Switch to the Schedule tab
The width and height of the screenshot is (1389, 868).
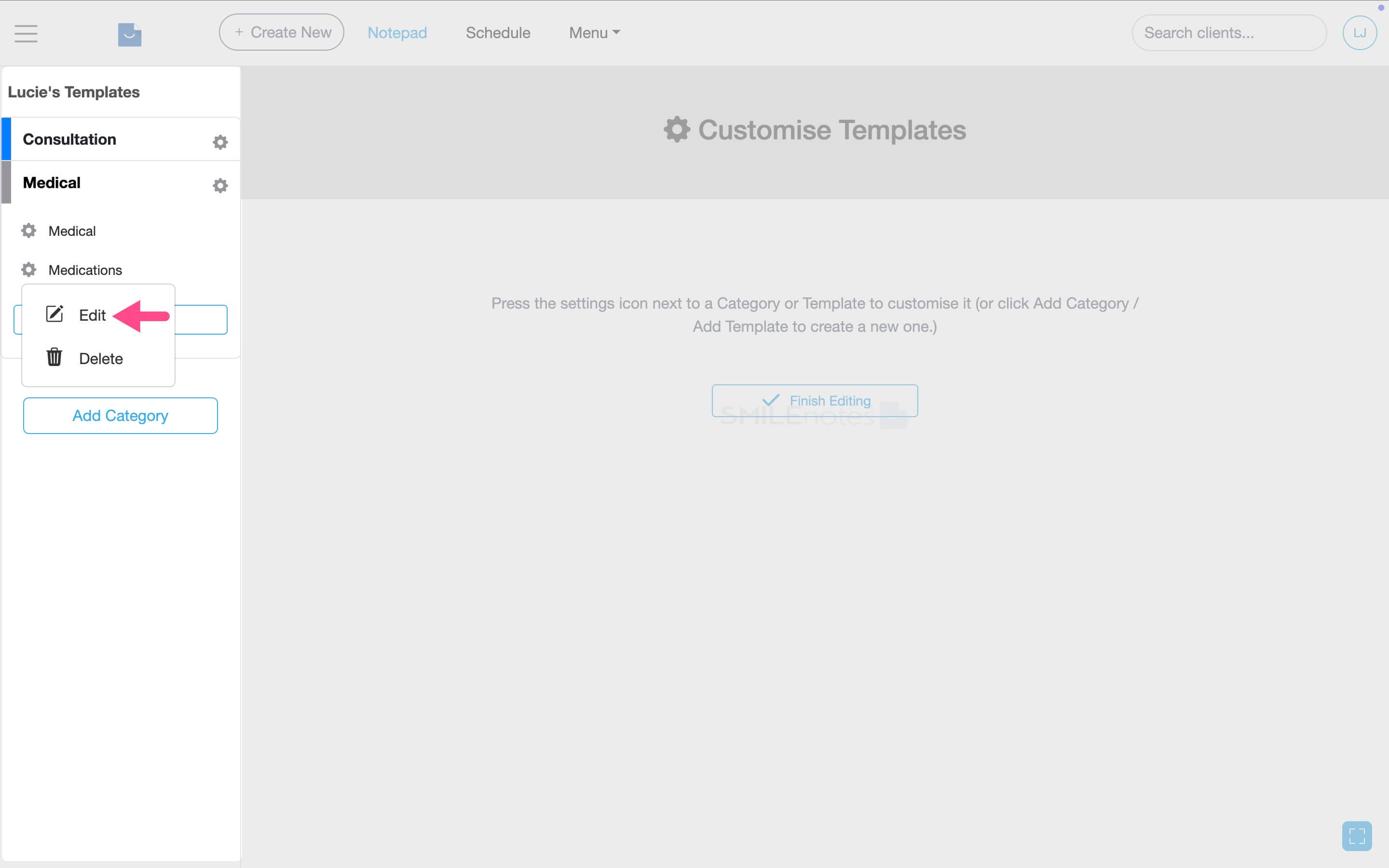click(497, 33)
